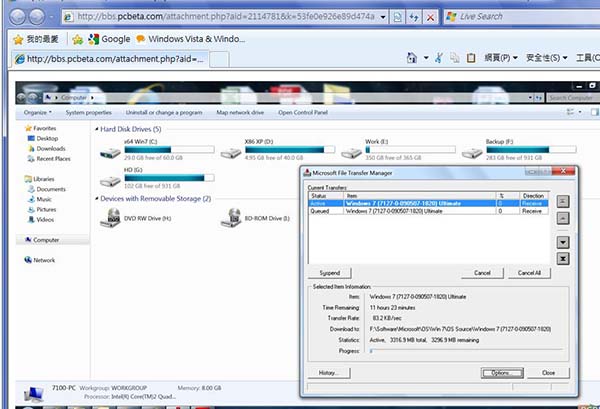Open the Pictures library

point(42,210)
